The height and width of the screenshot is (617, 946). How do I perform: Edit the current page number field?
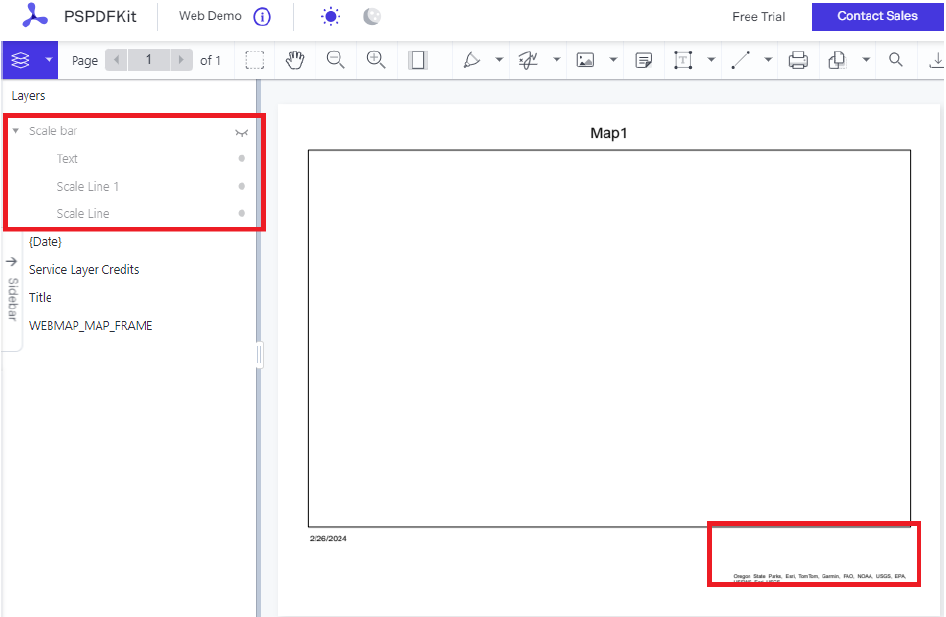(x=148, y=60)
